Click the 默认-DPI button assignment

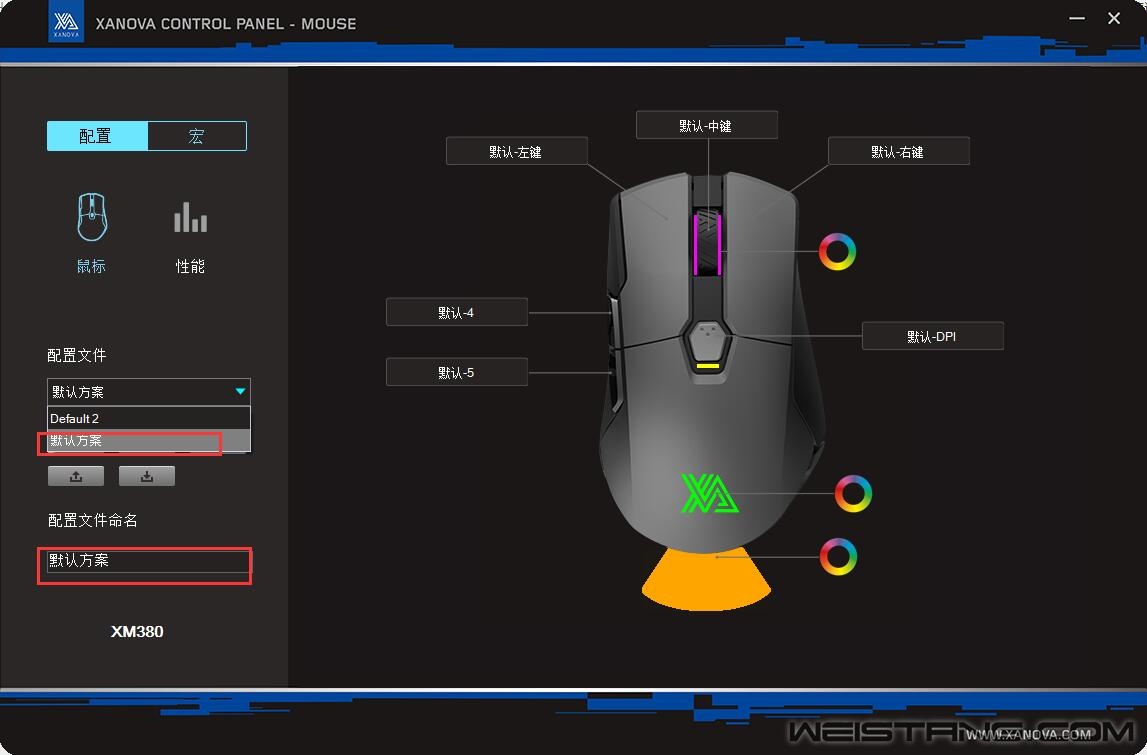(x=932, y=337)
